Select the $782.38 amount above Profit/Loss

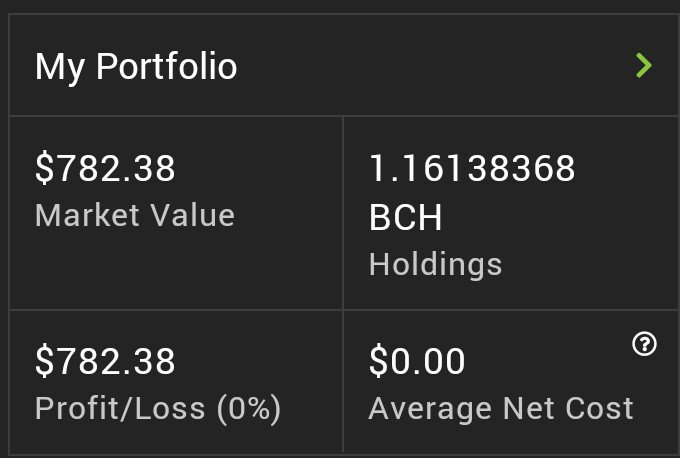tap(105, 361)
